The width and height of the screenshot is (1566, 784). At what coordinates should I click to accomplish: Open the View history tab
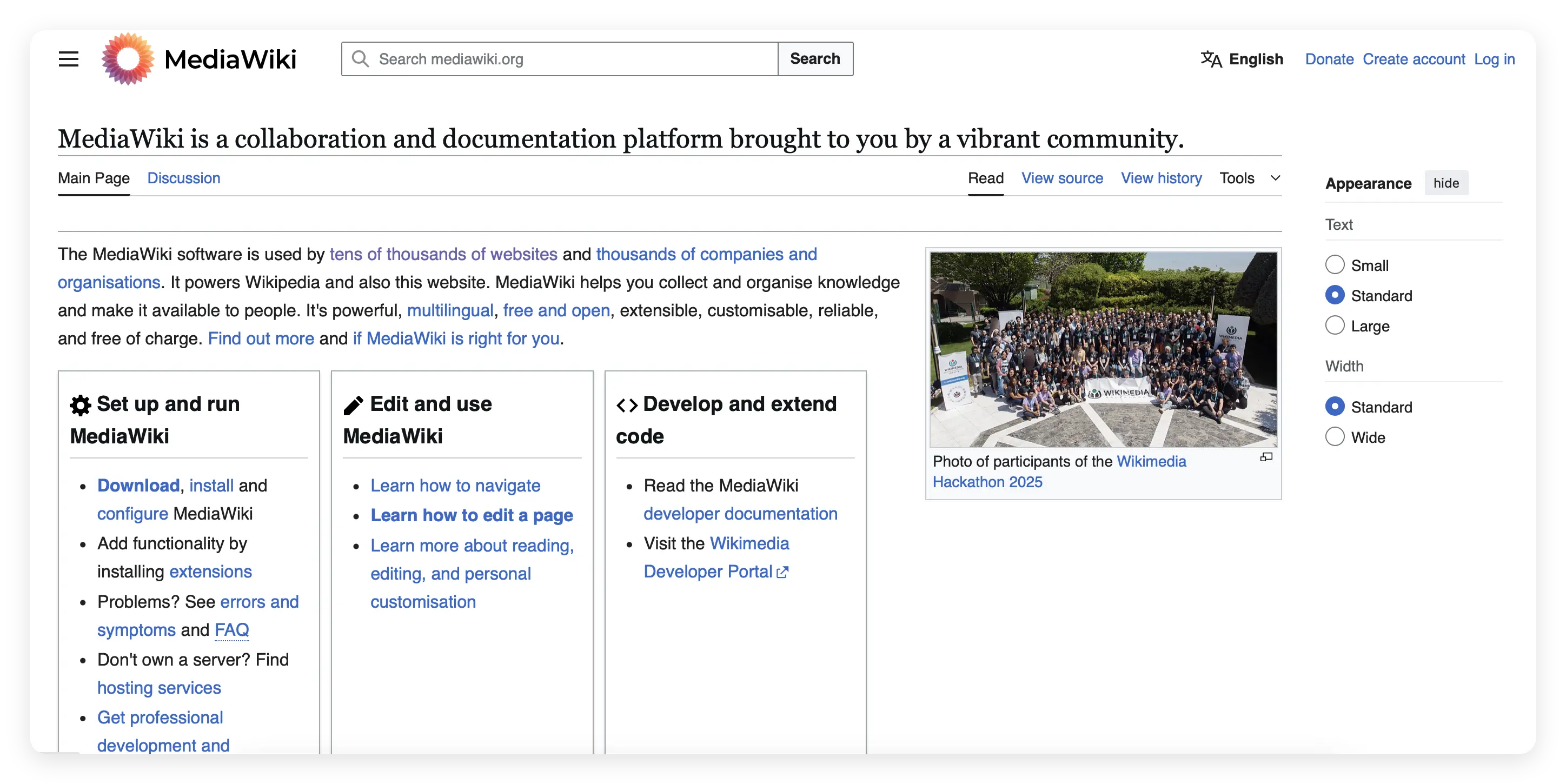[x=1161, y=178]
